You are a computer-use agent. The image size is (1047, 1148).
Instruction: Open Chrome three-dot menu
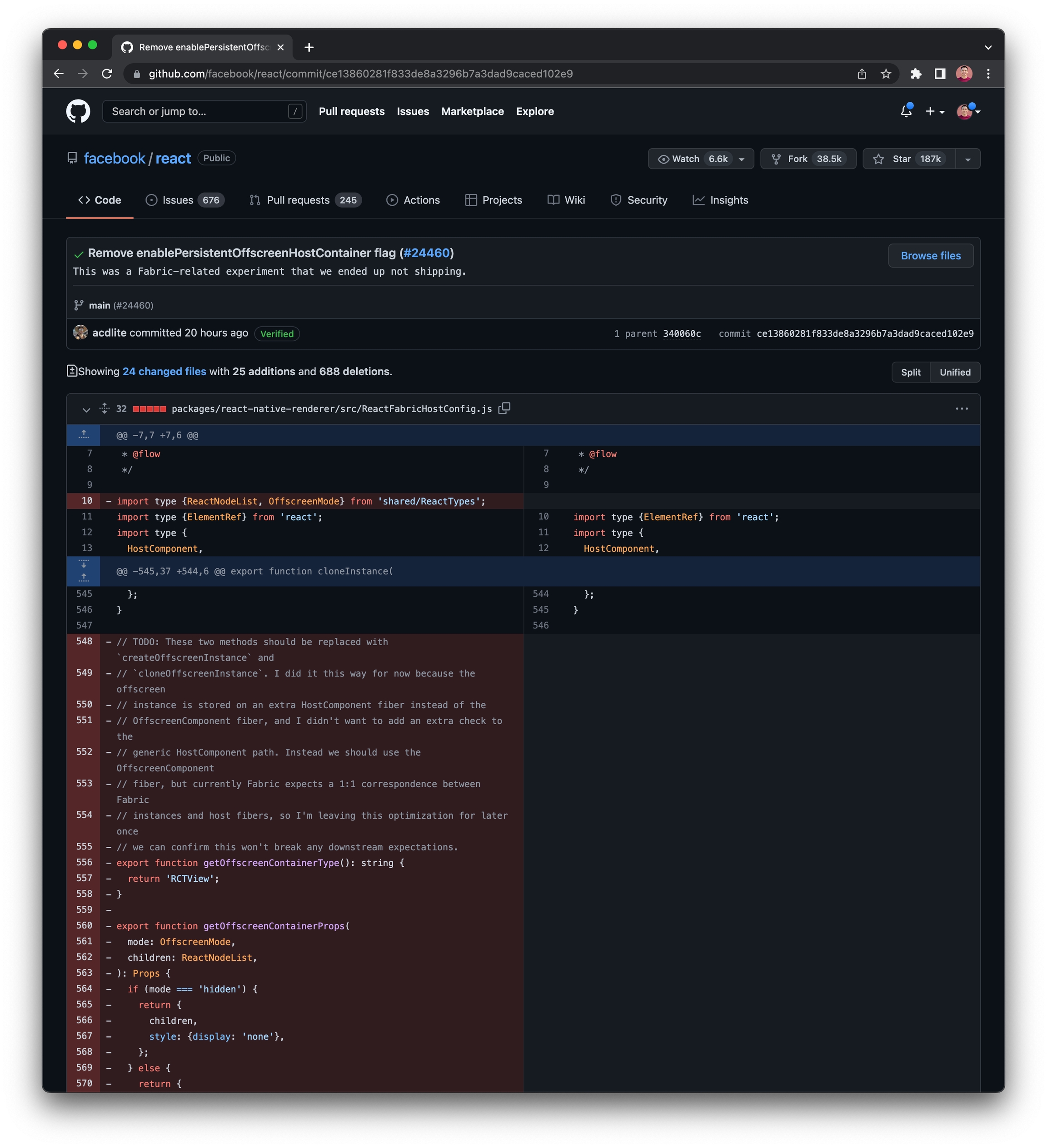pos(988,74)
